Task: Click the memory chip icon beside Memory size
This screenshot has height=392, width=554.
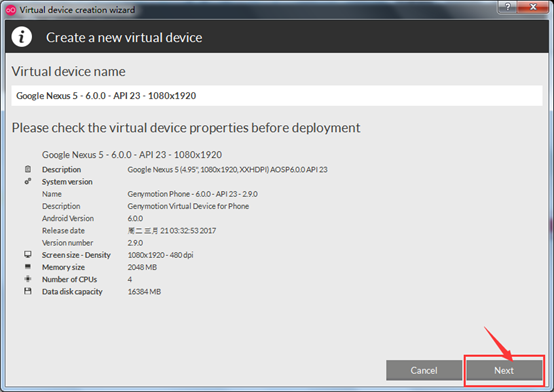Action: [28, 267]
